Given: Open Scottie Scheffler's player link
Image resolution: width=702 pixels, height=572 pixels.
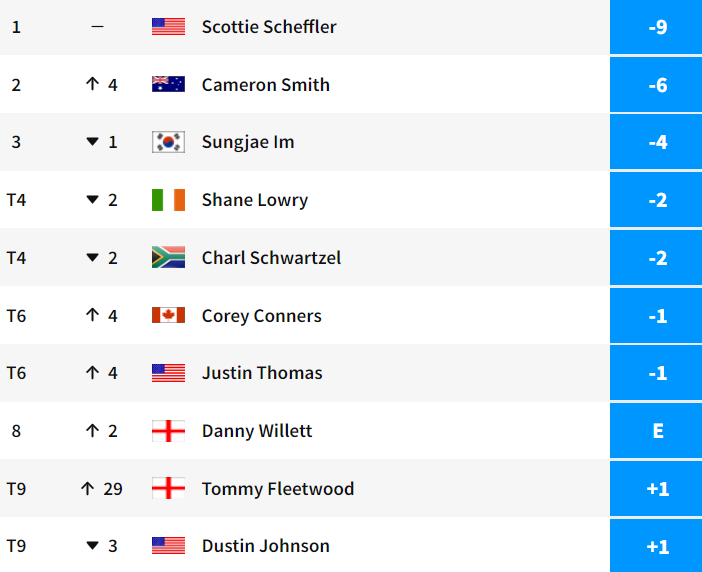Looking at the screenshot, I should click(x=269, y=27).
